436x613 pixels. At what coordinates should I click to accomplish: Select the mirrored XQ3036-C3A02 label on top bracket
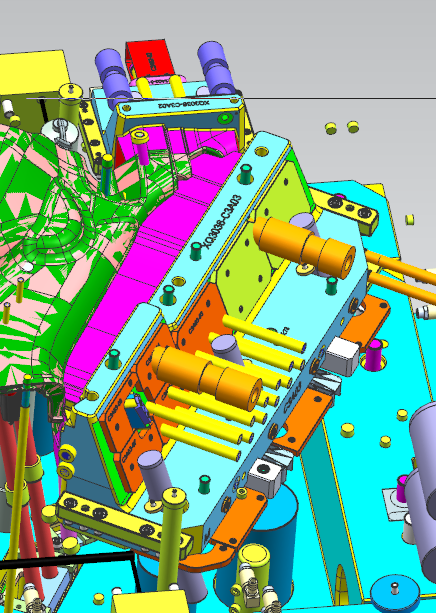[184, 104]
